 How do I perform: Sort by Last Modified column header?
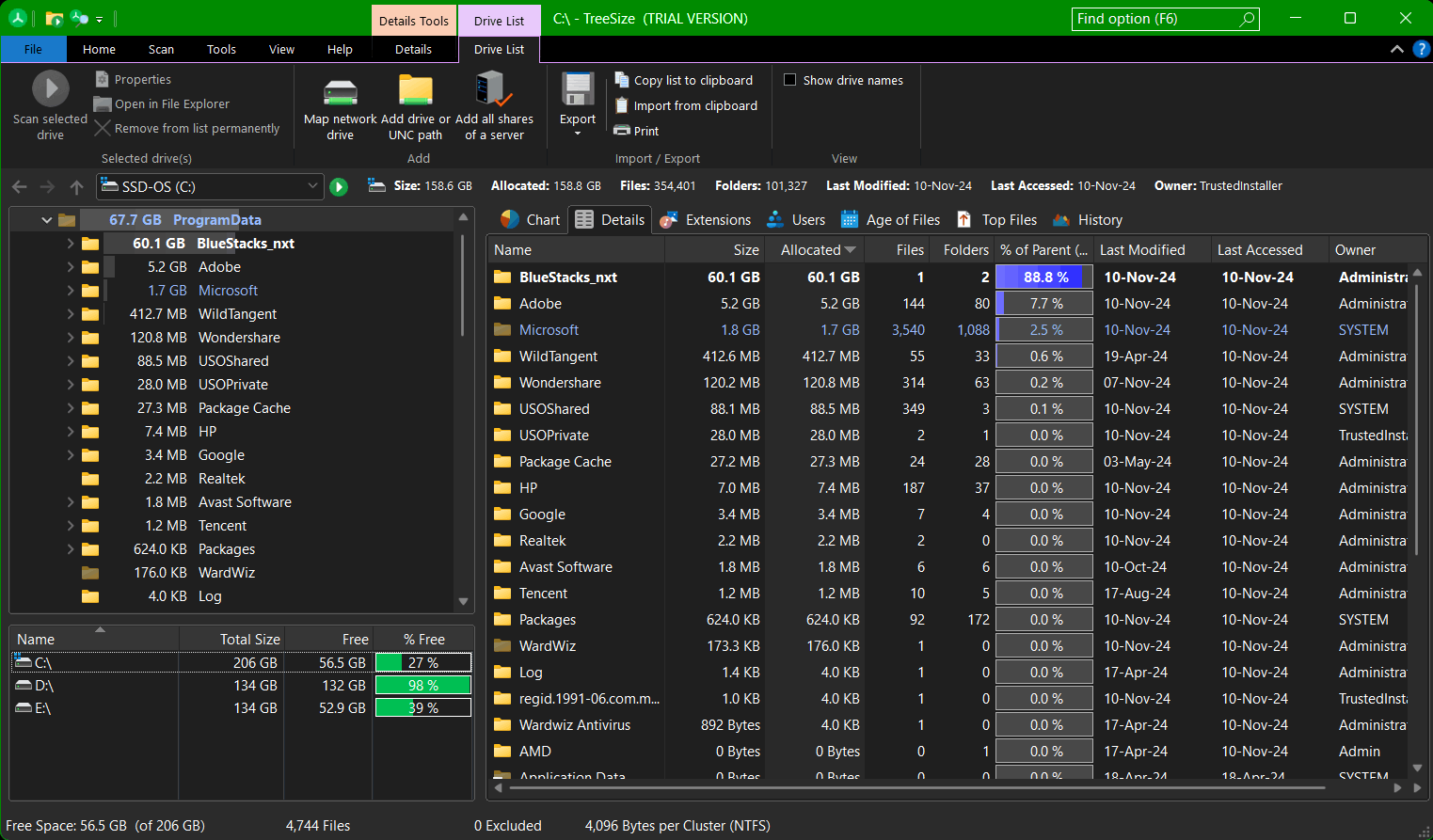[x=1151, y=249]
